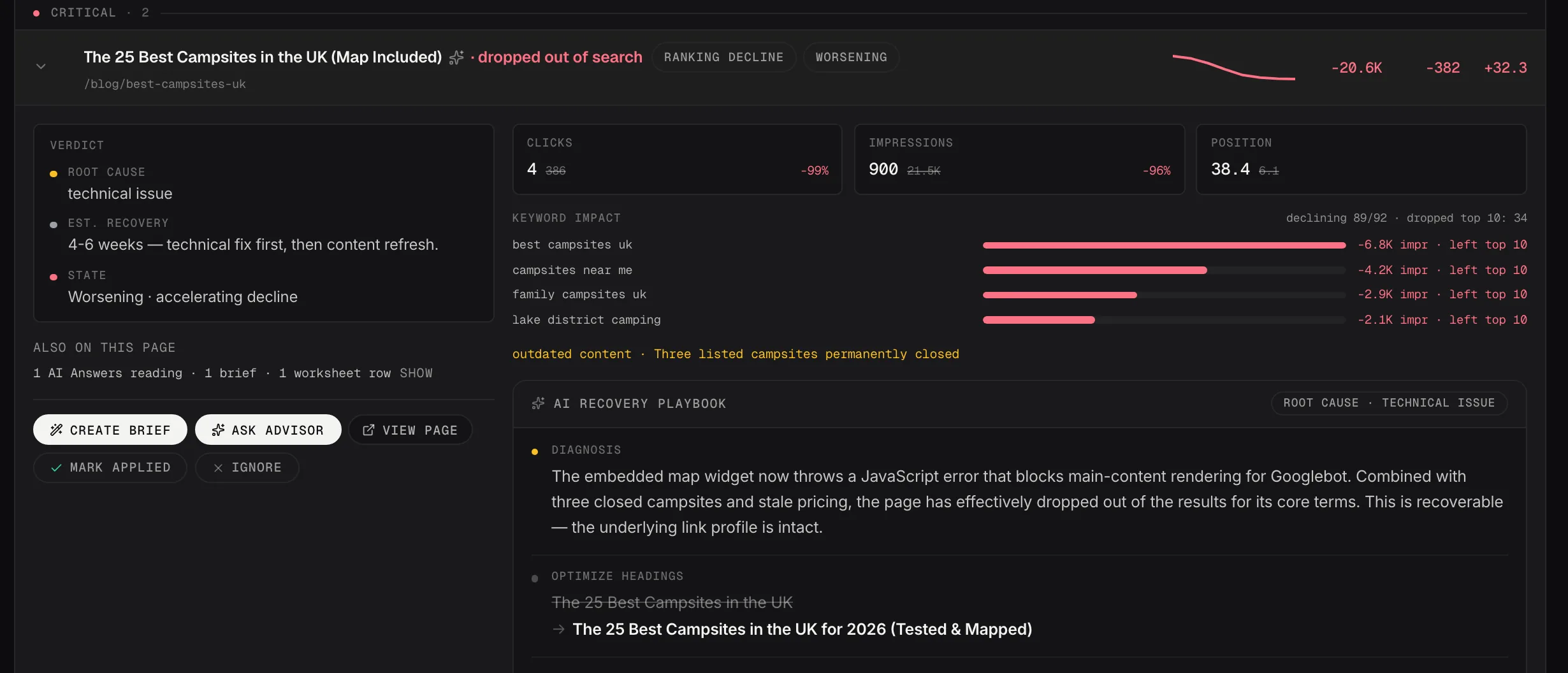
Task: Click the technical issue root cause text
Action: click(x=120, y=194)
